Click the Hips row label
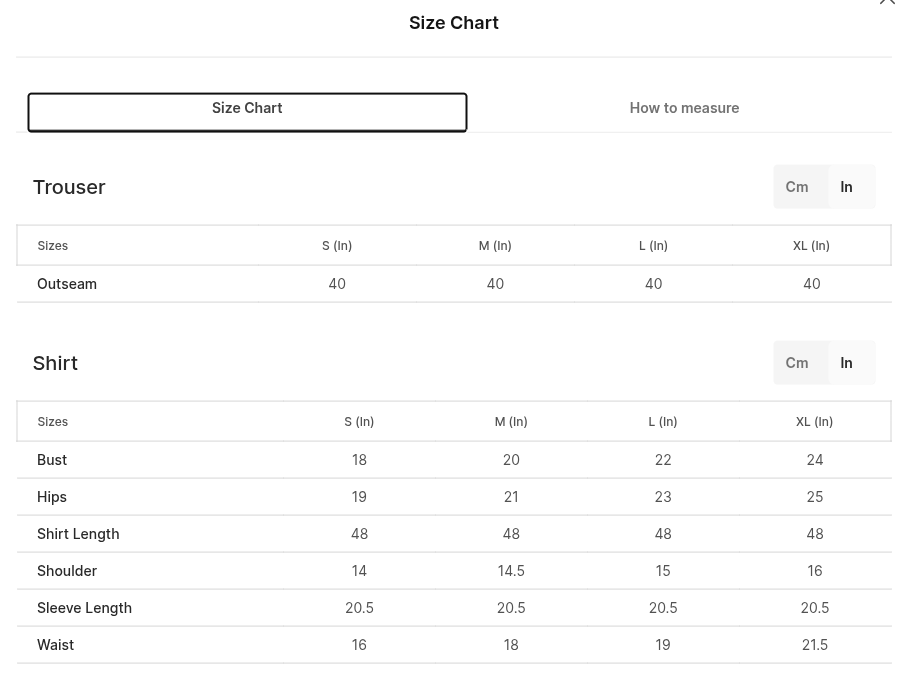909x675 pixels. (52, 497)
